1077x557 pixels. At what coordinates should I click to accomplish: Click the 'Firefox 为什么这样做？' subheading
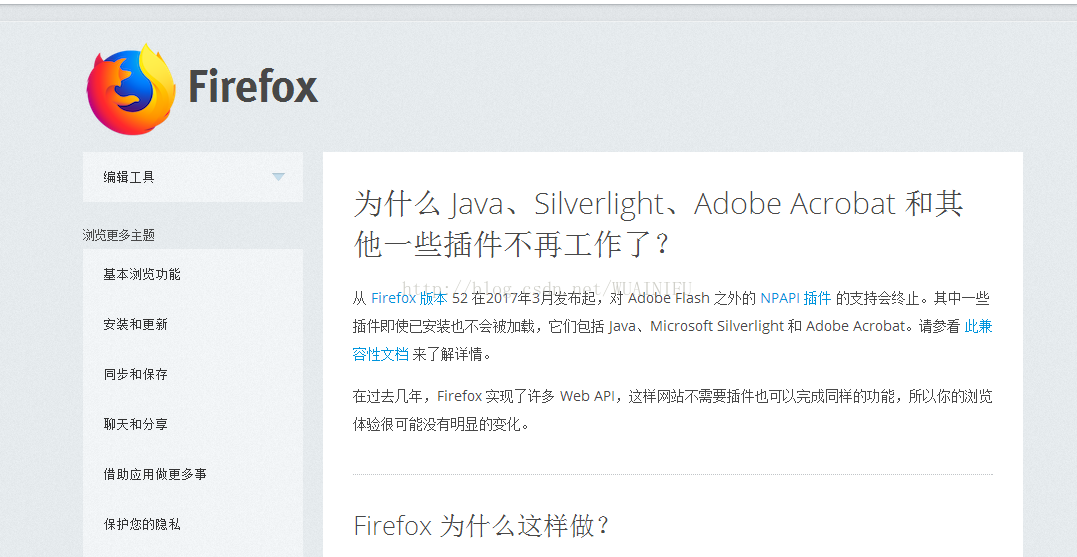pyautogui.click(x=482, y=525)
